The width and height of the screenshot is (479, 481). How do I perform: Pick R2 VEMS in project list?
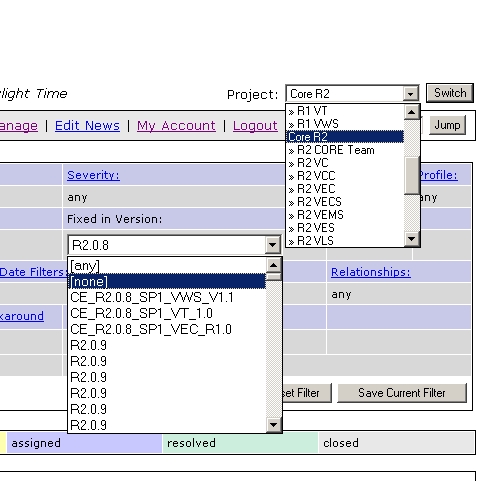tap(345, 215)
